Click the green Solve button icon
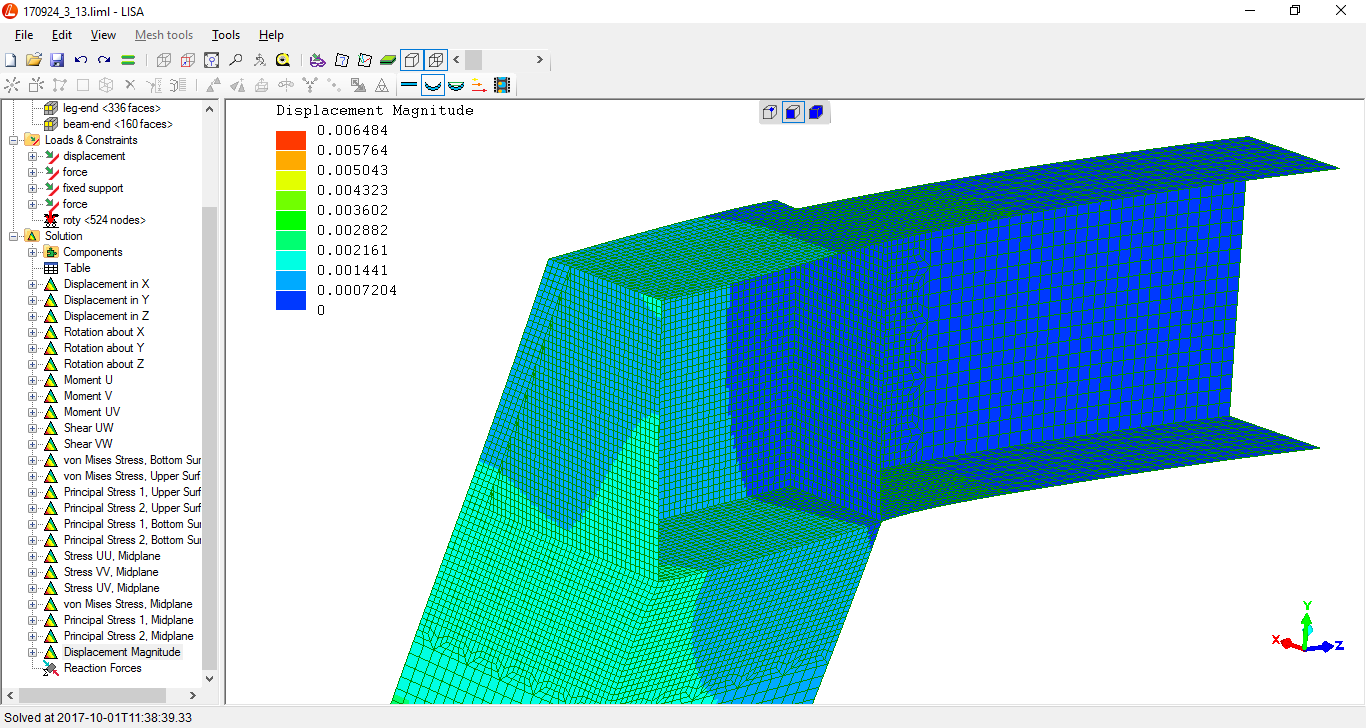 click(x=128, y=60)
